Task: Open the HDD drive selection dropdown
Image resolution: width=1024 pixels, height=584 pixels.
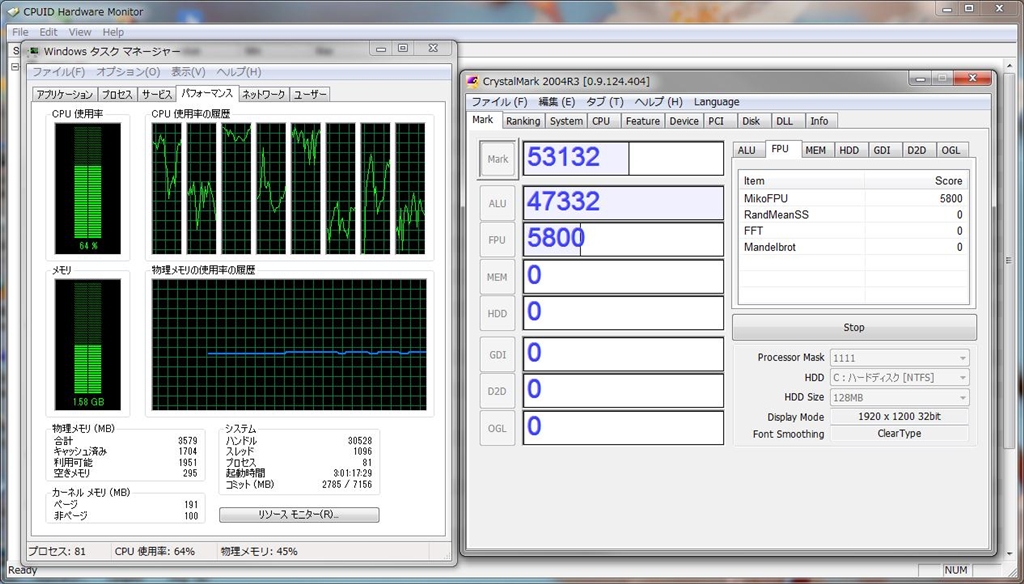Action: click(899, 377)
